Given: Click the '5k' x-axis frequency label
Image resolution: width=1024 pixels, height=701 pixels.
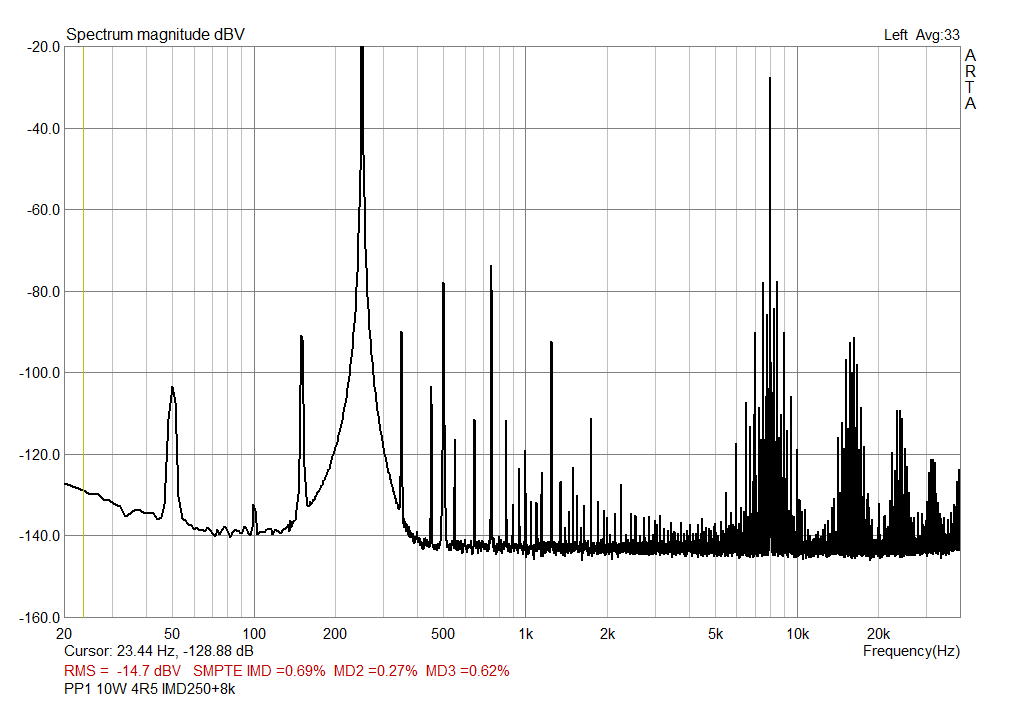Looking at the screenshot, I should tap(715, 634).
